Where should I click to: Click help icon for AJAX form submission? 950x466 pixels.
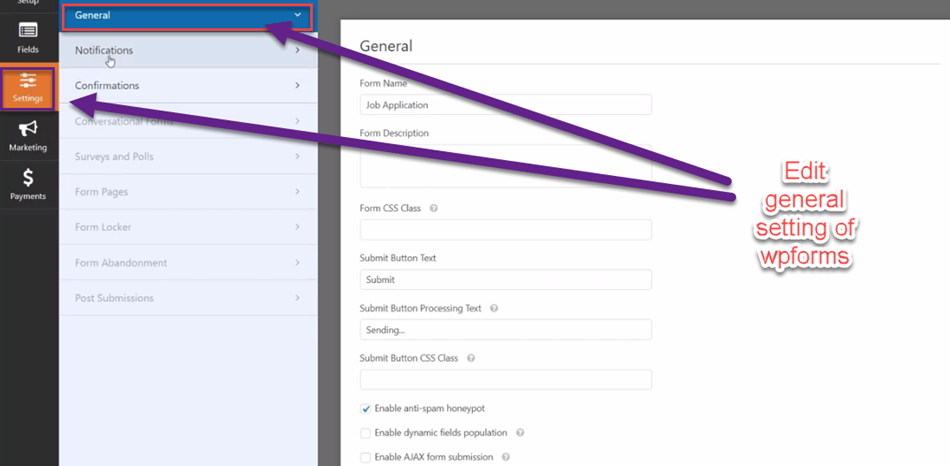[505, 457]
